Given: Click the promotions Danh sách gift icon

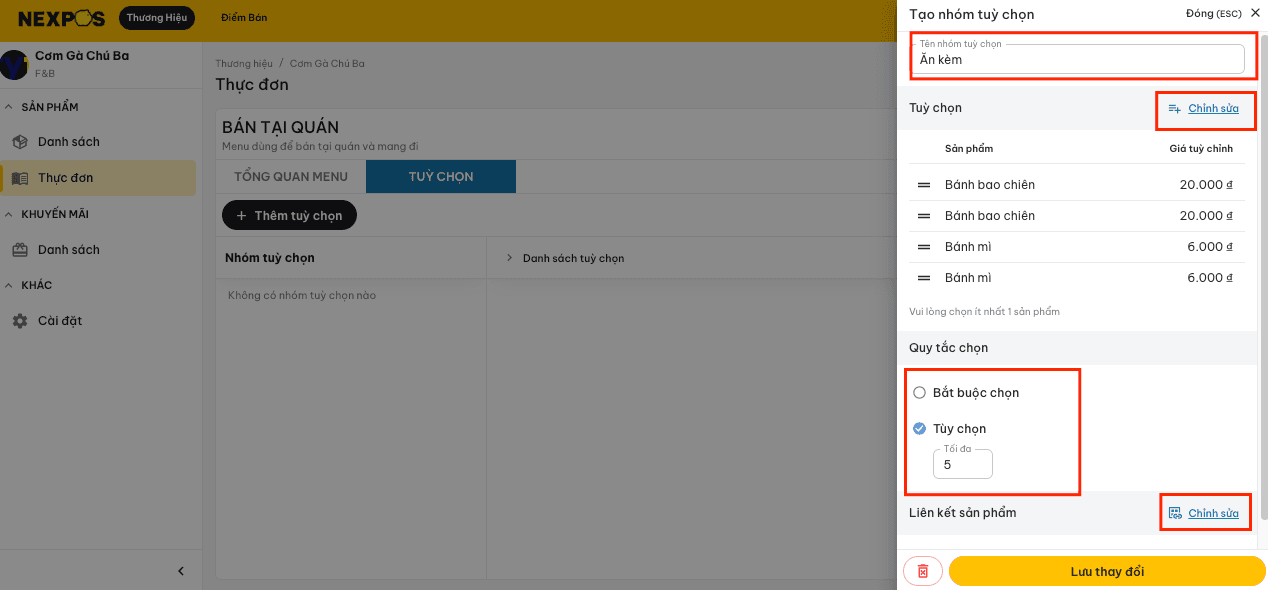Looking at the screenshot, I should point(20,250).
